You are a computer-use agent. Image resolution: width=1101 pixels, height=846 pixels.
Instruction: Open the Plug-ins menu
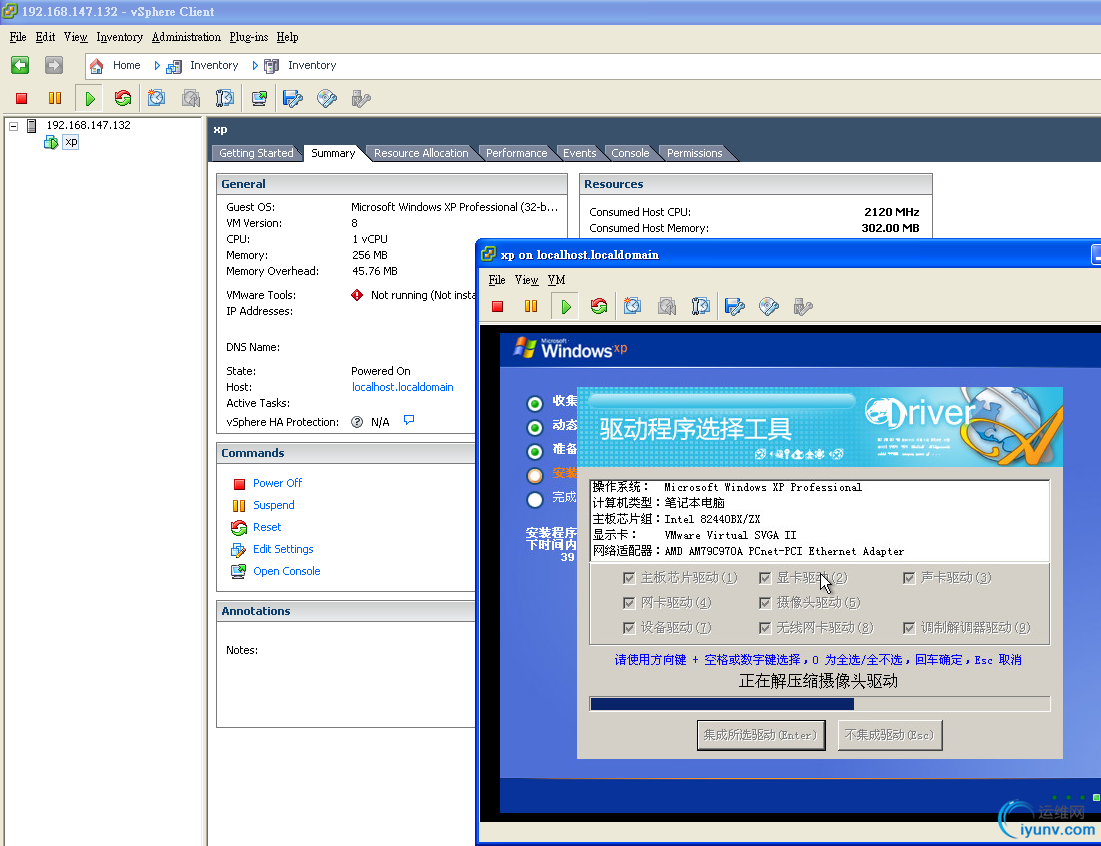249,37
